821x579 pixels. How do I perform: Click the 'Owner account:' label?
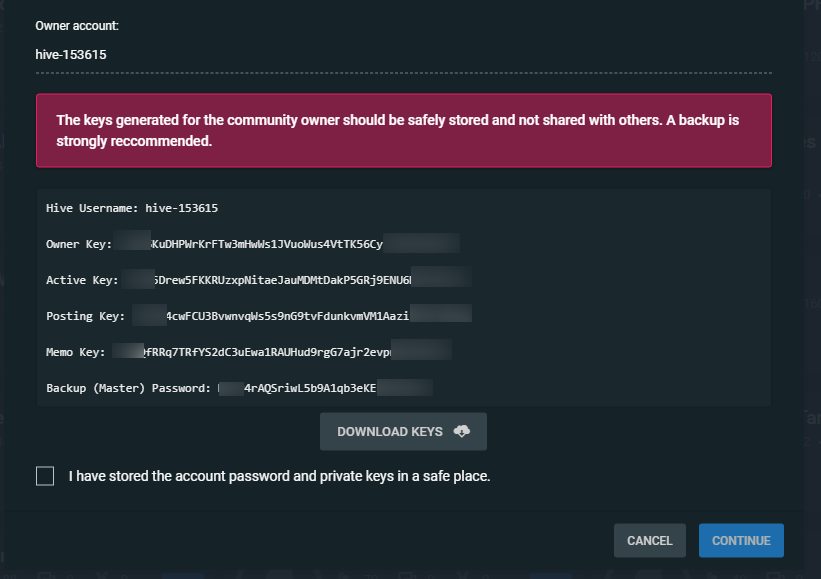[77, 26]
